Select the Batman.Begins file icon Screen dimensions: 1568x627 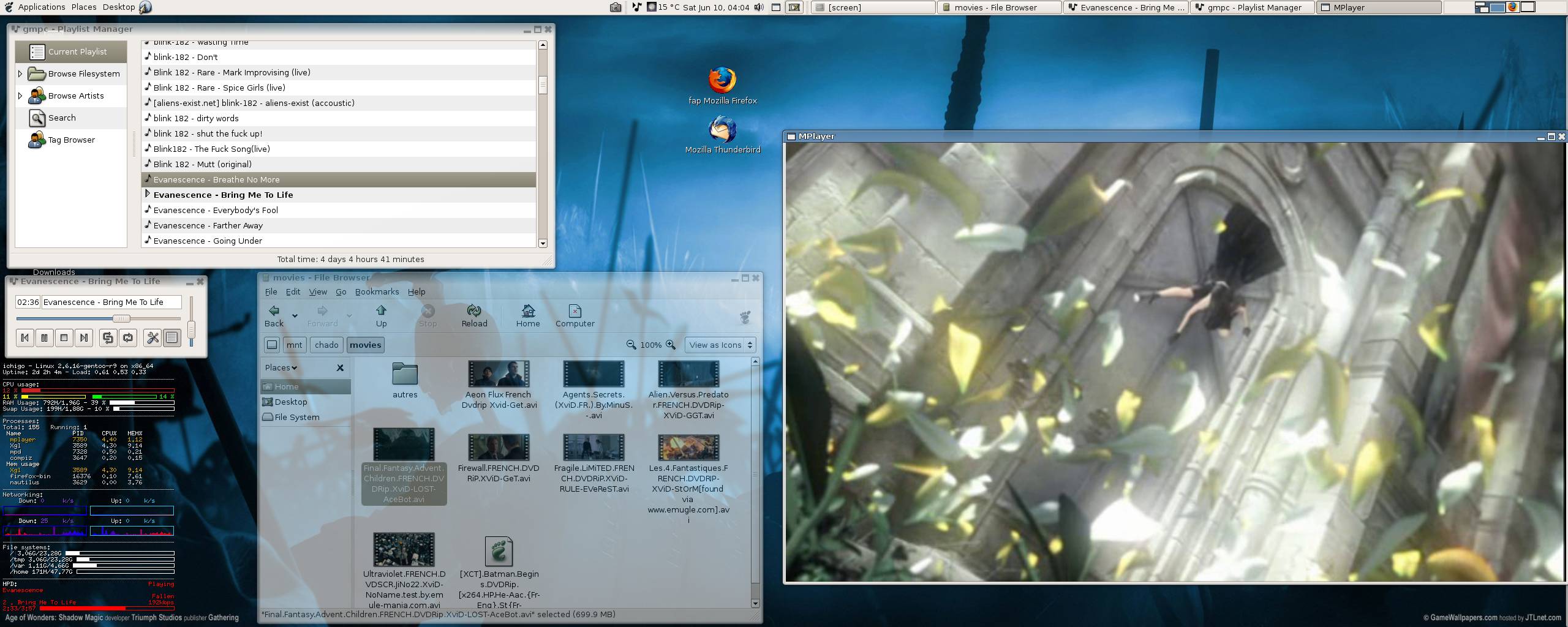[x=499, y=551]
